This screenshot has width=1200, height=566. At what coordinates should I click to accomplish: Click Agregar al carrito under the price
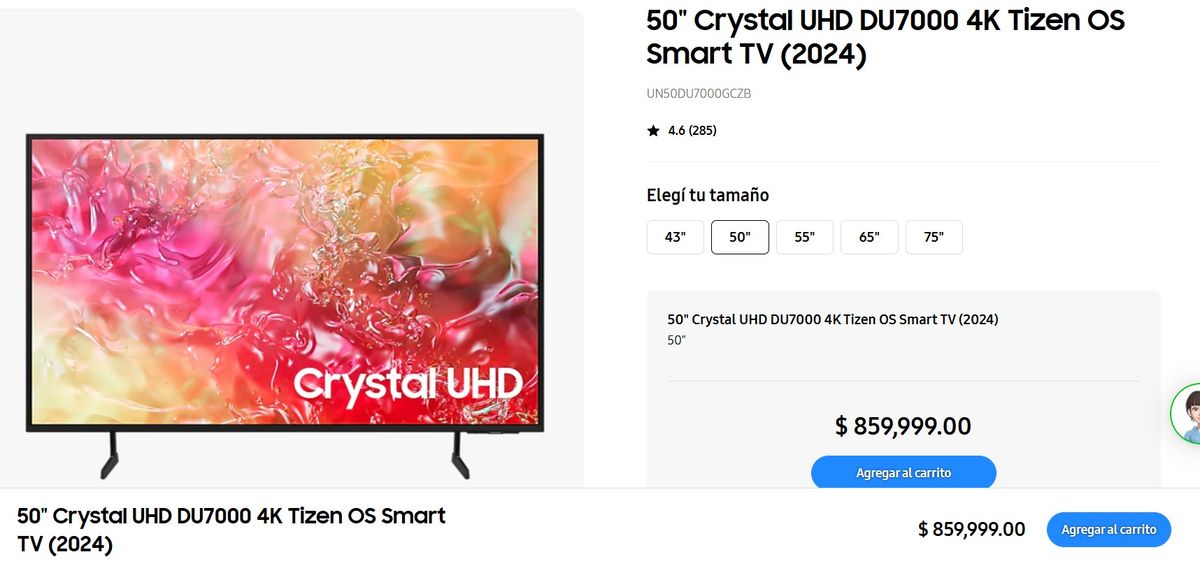click(x=903, y=472)
